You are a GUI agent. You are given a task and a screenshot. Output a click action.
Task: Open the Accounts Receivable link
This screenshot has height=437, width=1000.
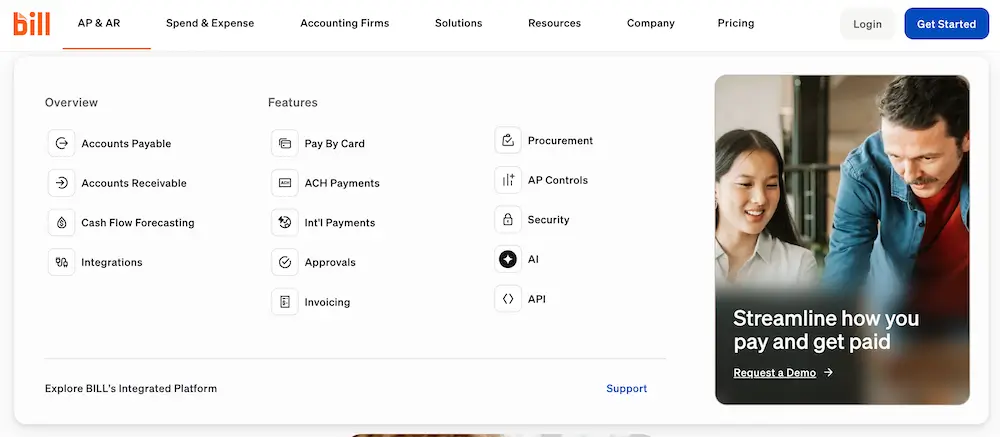[134, 183]
